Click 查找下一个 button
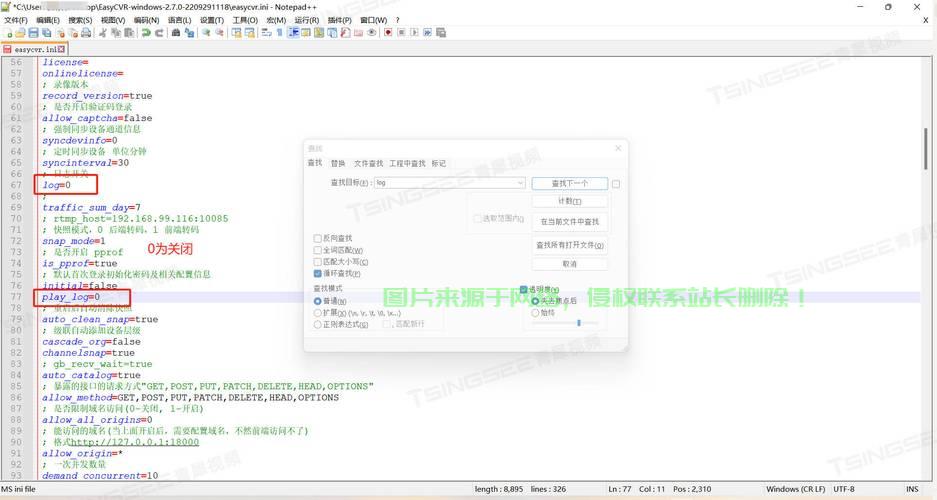This screenshot has height=500, width=937. pos(569,183)
